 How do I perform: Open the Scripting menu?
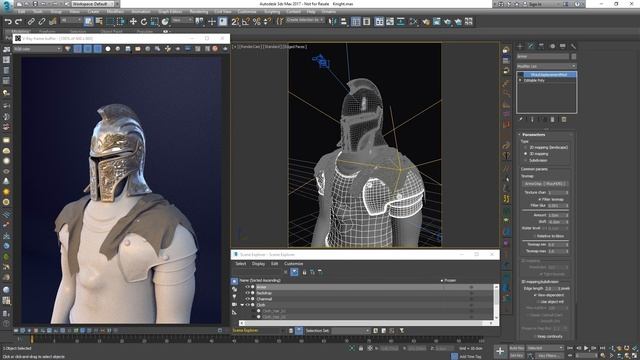[272, 12]
